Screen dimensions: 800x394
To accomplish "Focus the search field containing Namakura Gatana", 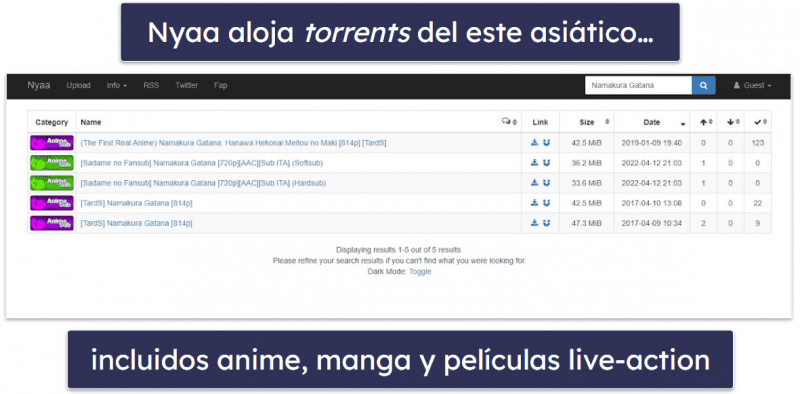I will click(x=638, y=86).
